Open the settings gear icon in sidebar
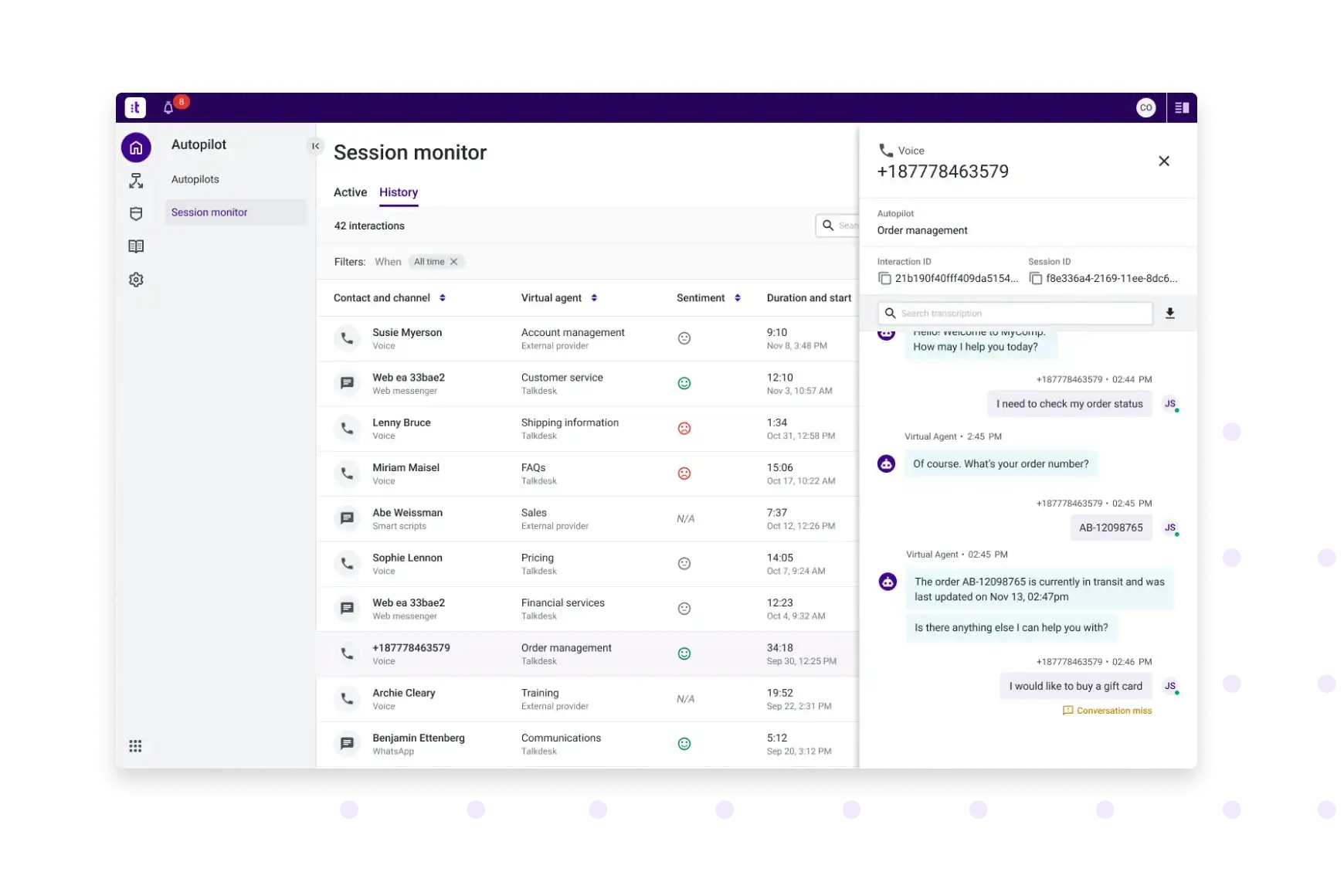Screen dimensions: 1344x896 pyautogui.click(x=136, y=280)
